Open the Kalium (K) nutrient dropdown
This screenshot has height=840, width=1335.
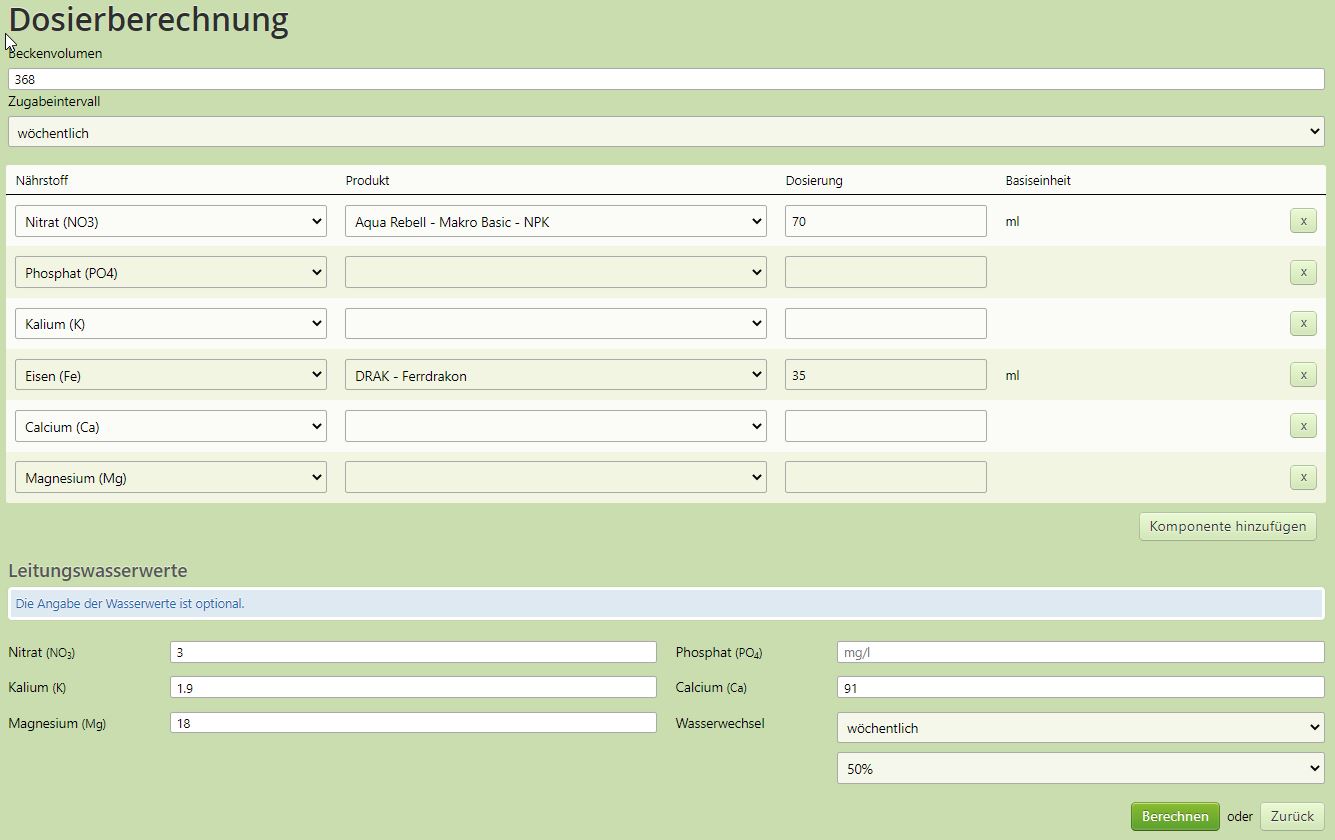pyautogui.click(x=171, y=323)
